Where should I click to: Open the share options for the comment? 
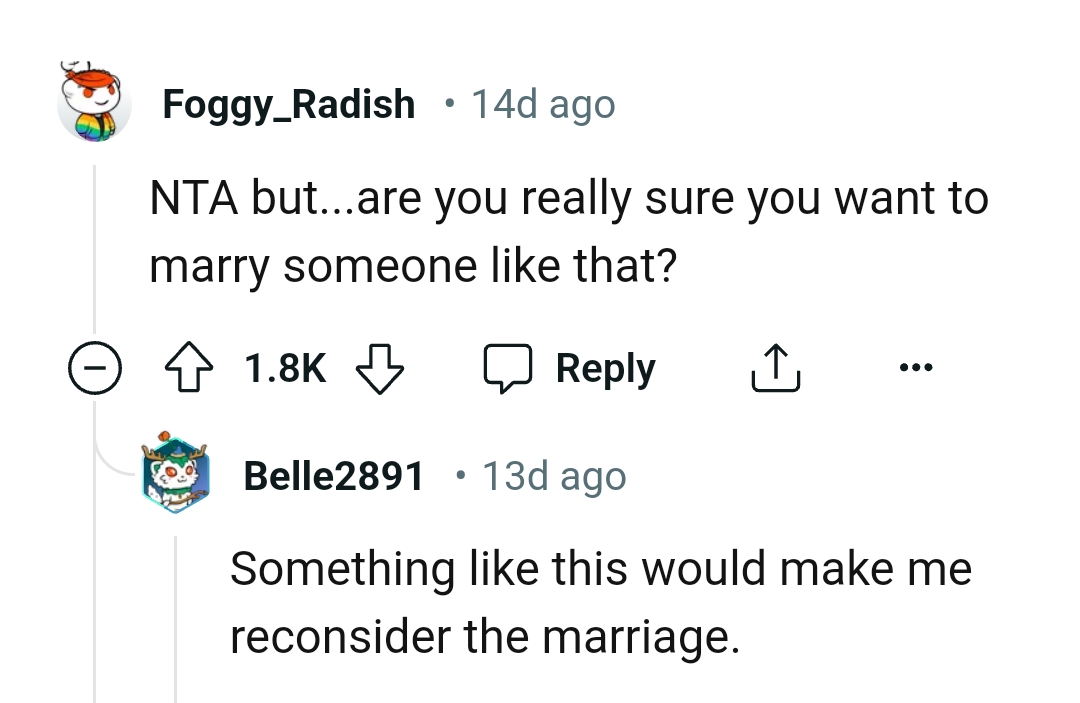775,367
